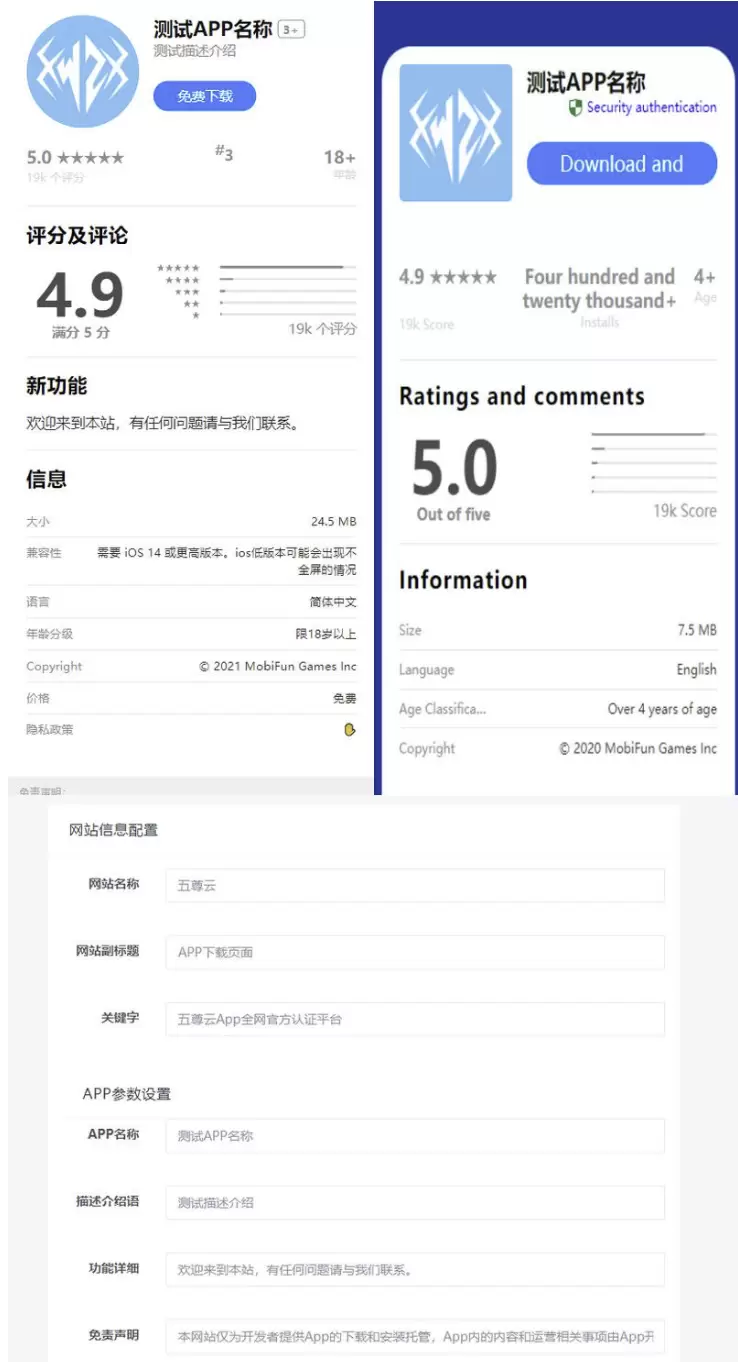The image size is (738, 1362).
Task: Click the Security authentication link
Action: [x=651, y=107]
